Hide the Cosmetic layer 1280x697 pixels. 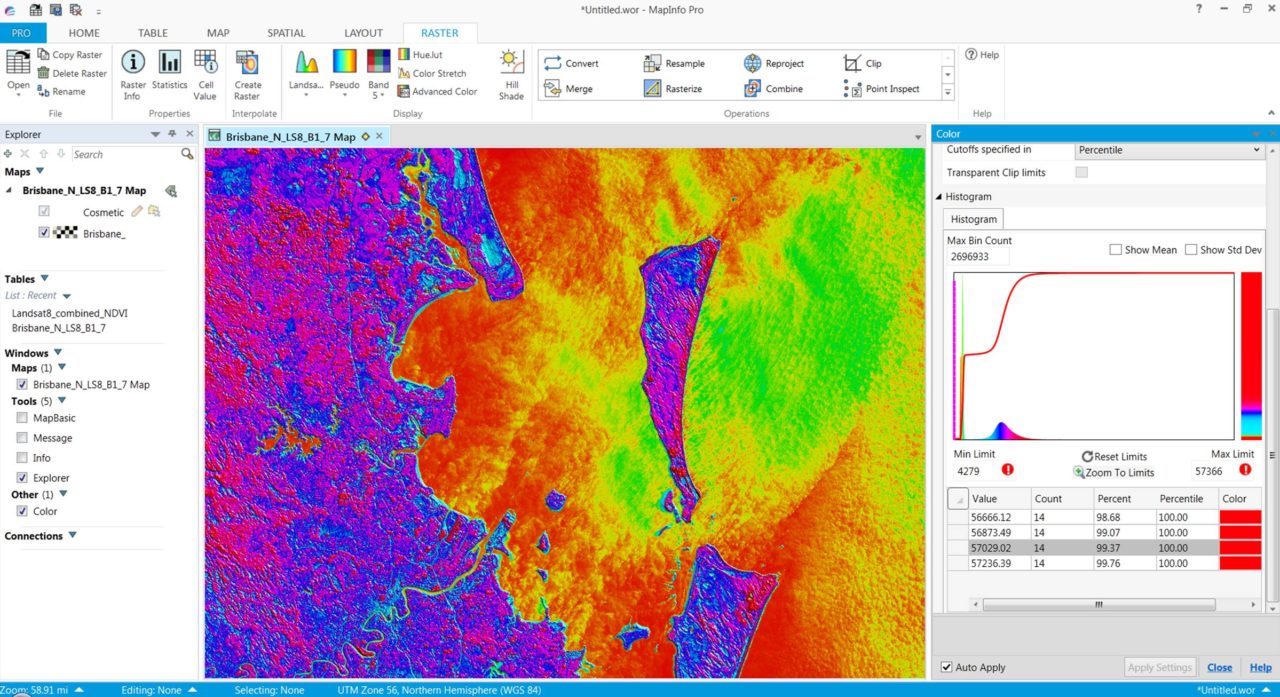(x=45, y=211)
